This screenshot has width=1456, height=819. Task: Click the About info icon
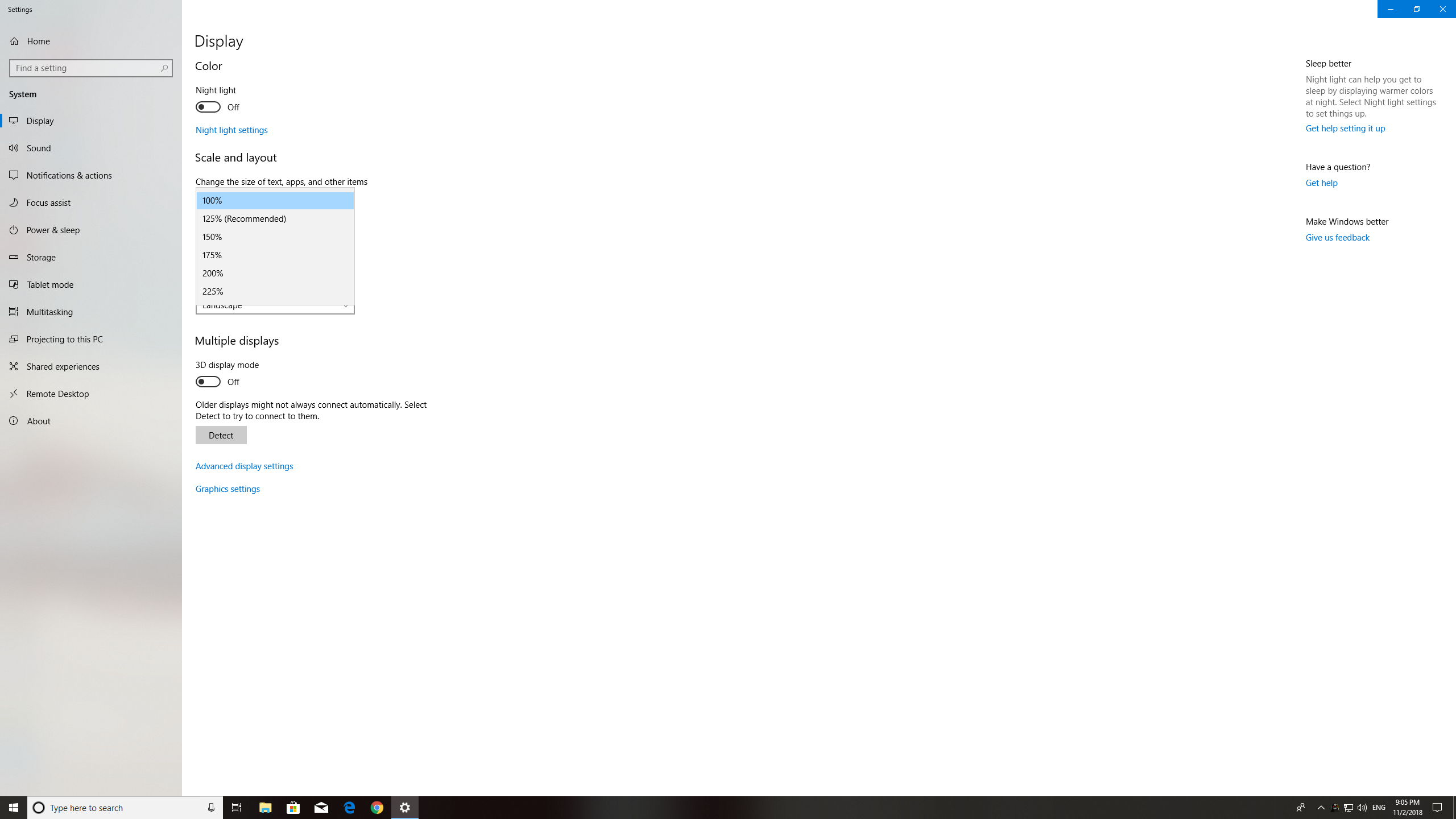click(x=14, y=421)
